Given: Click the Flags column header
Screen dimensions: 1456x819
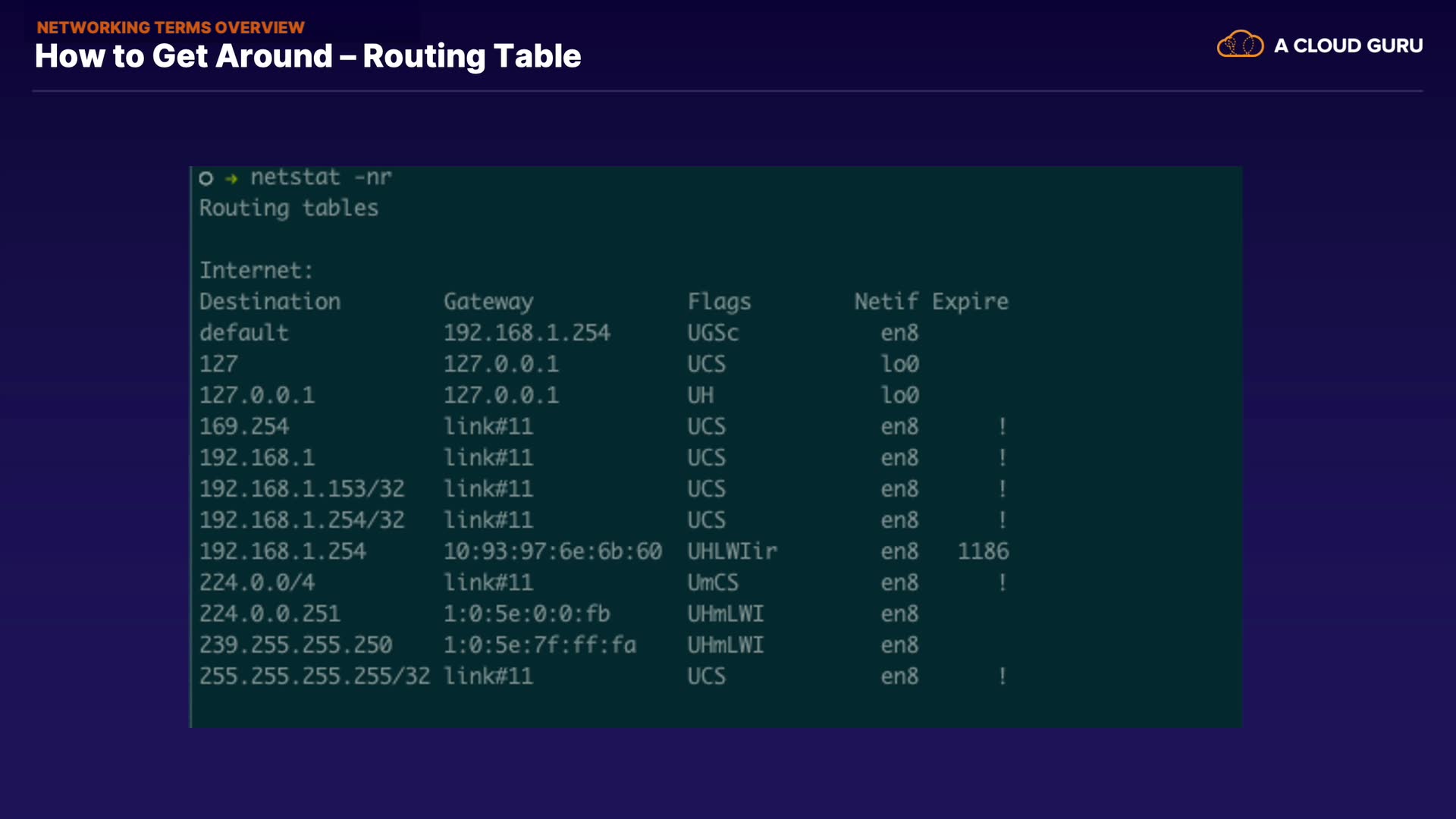Looking at the screenshot, I should pos(719,302).
